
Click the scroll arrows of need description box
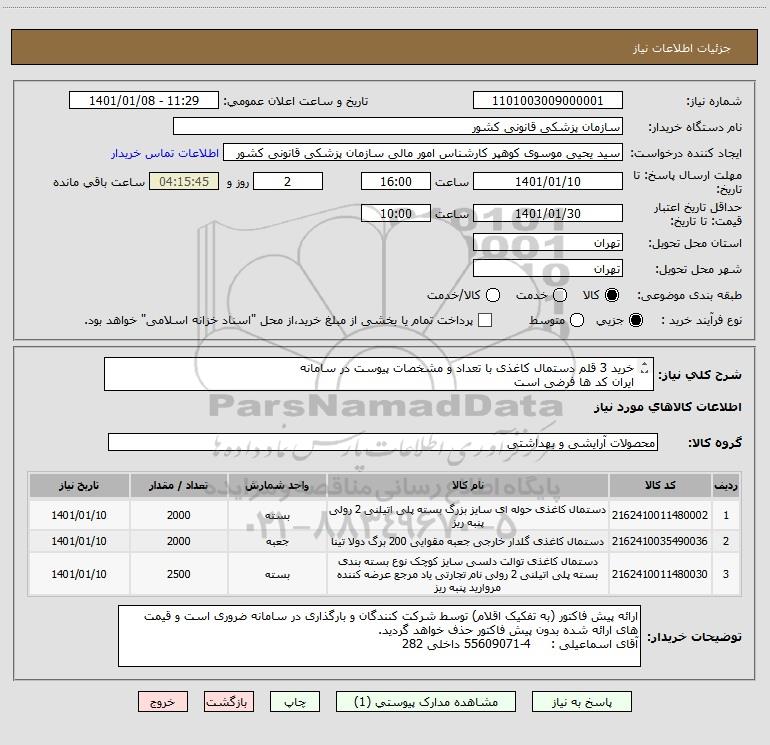pyautogui.click(x=645, y=368)
